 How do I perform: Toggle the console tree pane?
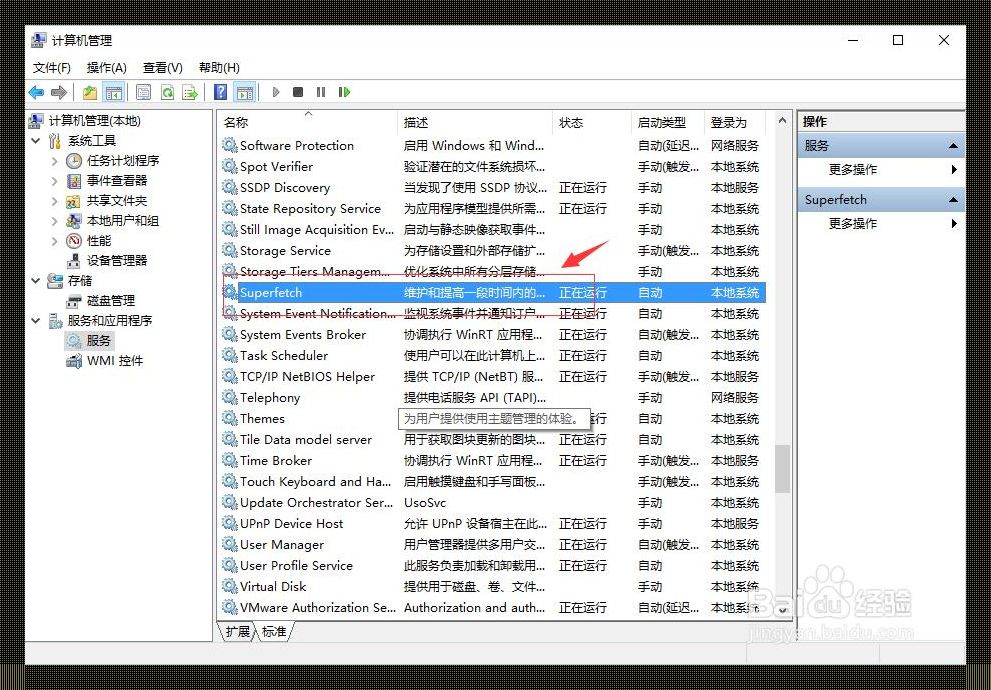click(115, 92)
